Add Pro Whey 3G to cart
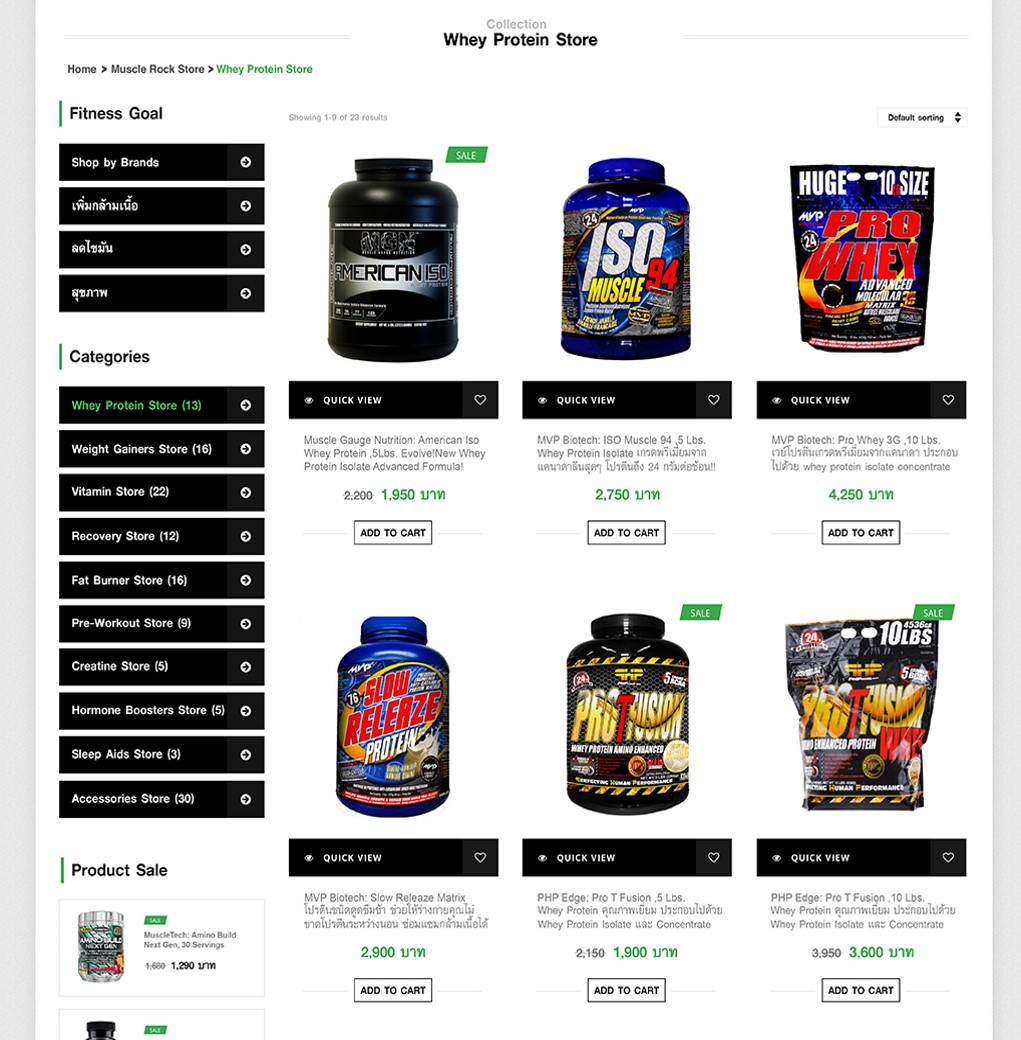Screen dimensions: 1021x1040 click(x=860, y=533)
